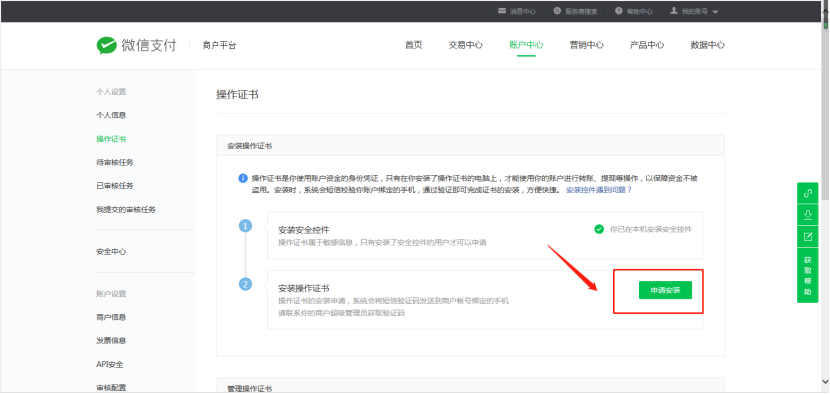Click the scrollbar down arrow
The image size is (830, 394).
[825, 381]
